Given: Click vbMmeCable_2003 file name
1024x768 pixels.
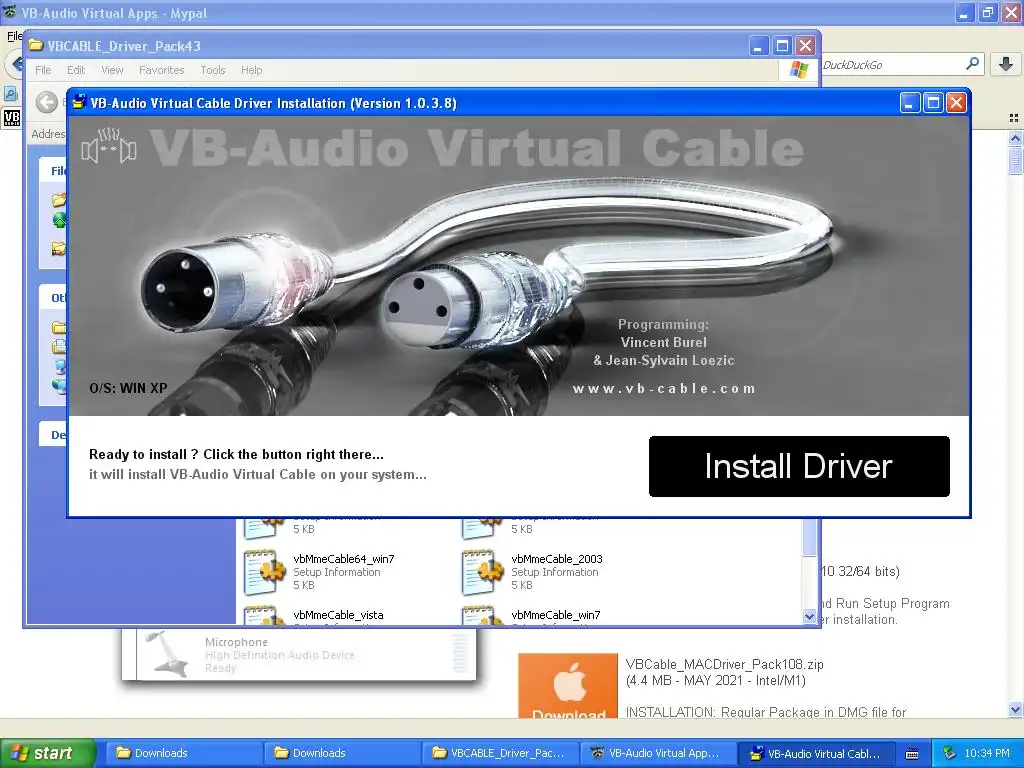Looking at the screenshot, I should 556,559.
